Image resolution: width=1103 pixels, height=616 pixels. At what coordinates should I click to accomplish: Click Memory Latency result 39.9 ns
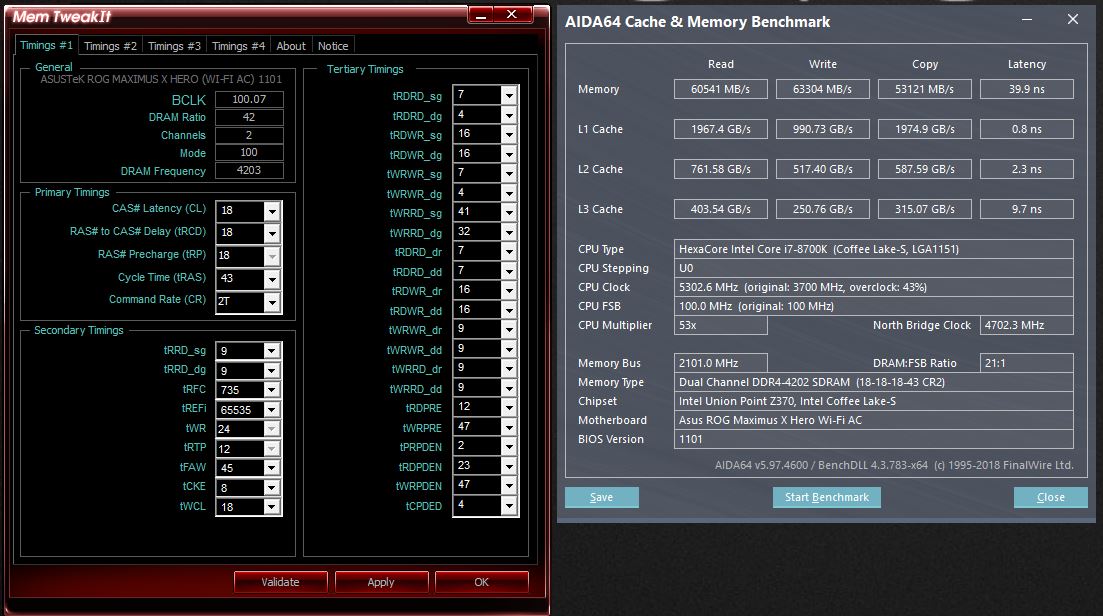(x=1026, y=89)
